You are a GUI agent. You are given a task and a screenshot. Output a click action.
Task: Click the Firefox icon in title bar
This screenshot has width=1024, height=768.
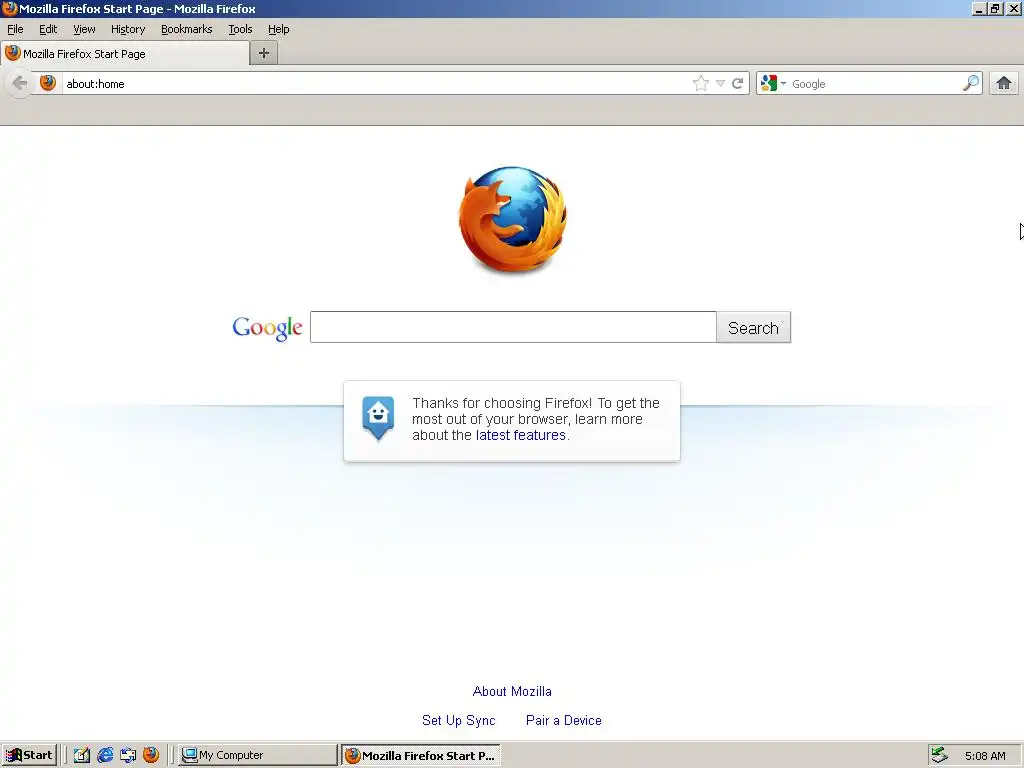click(x=10, y=8)
